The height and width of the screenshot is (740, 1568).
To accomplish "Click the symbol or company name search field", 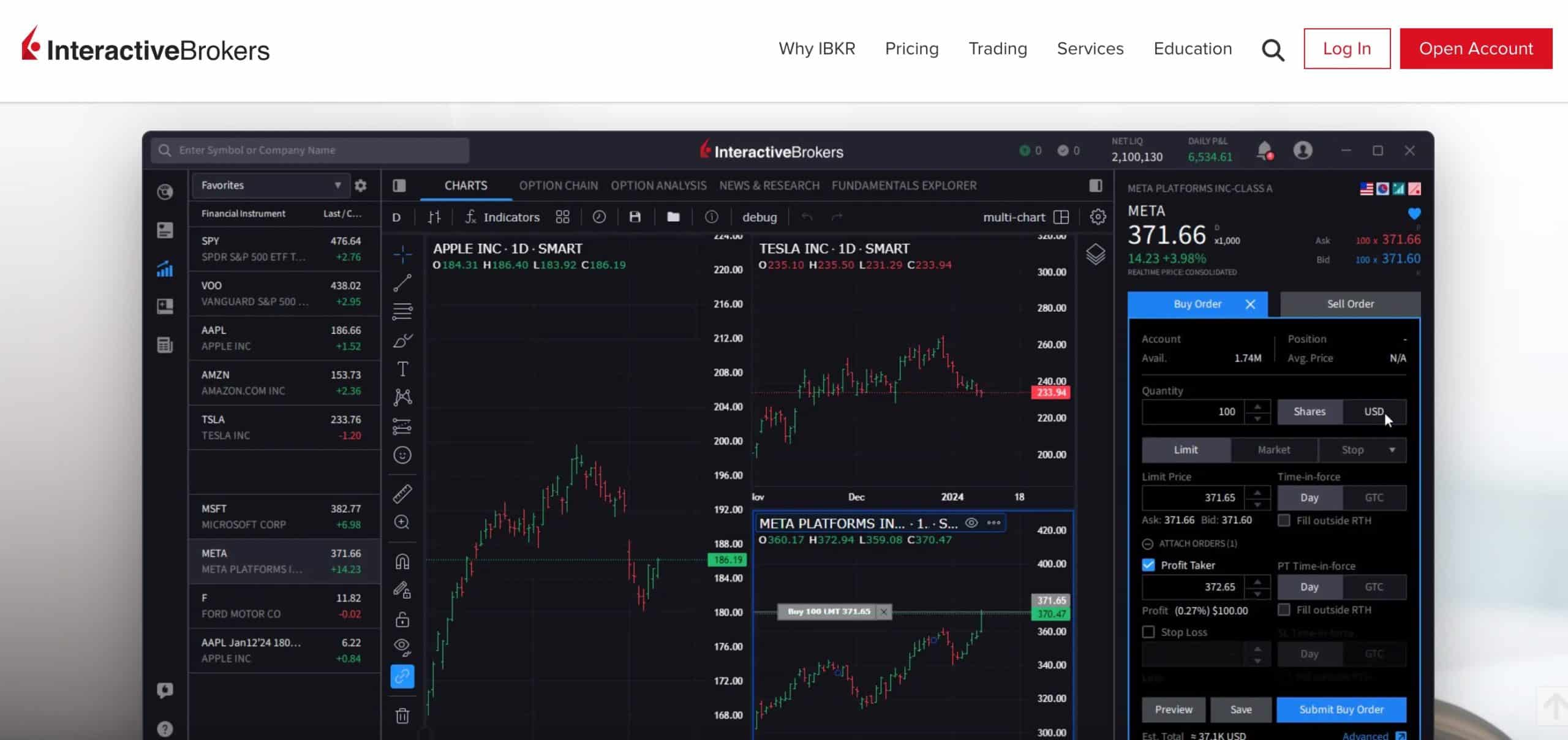I will 311,150.
